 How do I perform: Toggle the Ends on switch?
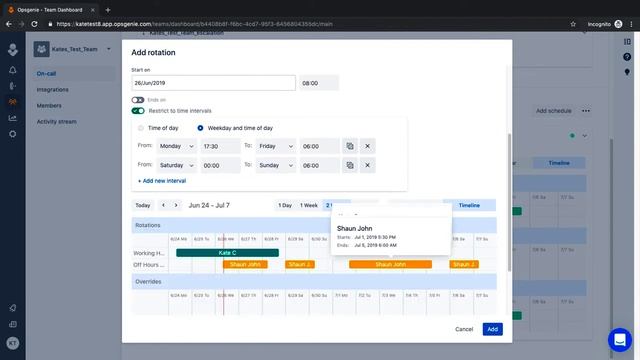tap(138, 100)
